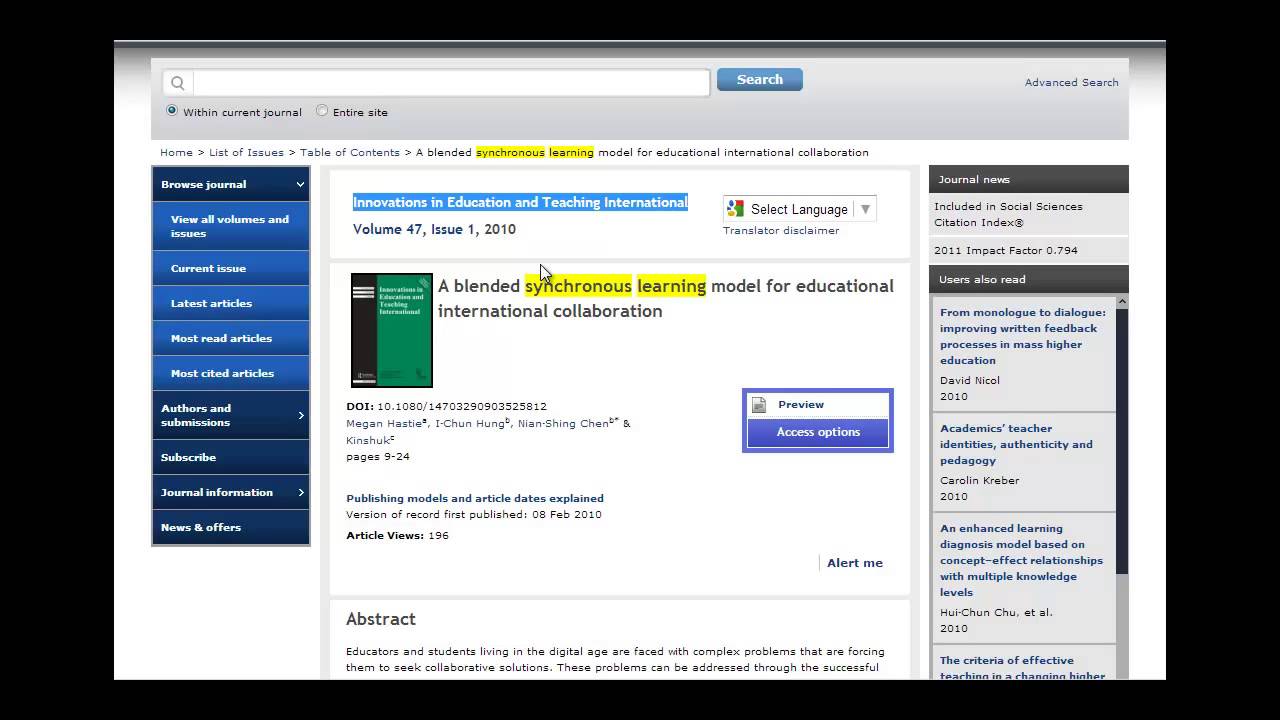Open author Nian-Shing Chen link
Screen dimensions: 1280x720
[x=565, y=424]
